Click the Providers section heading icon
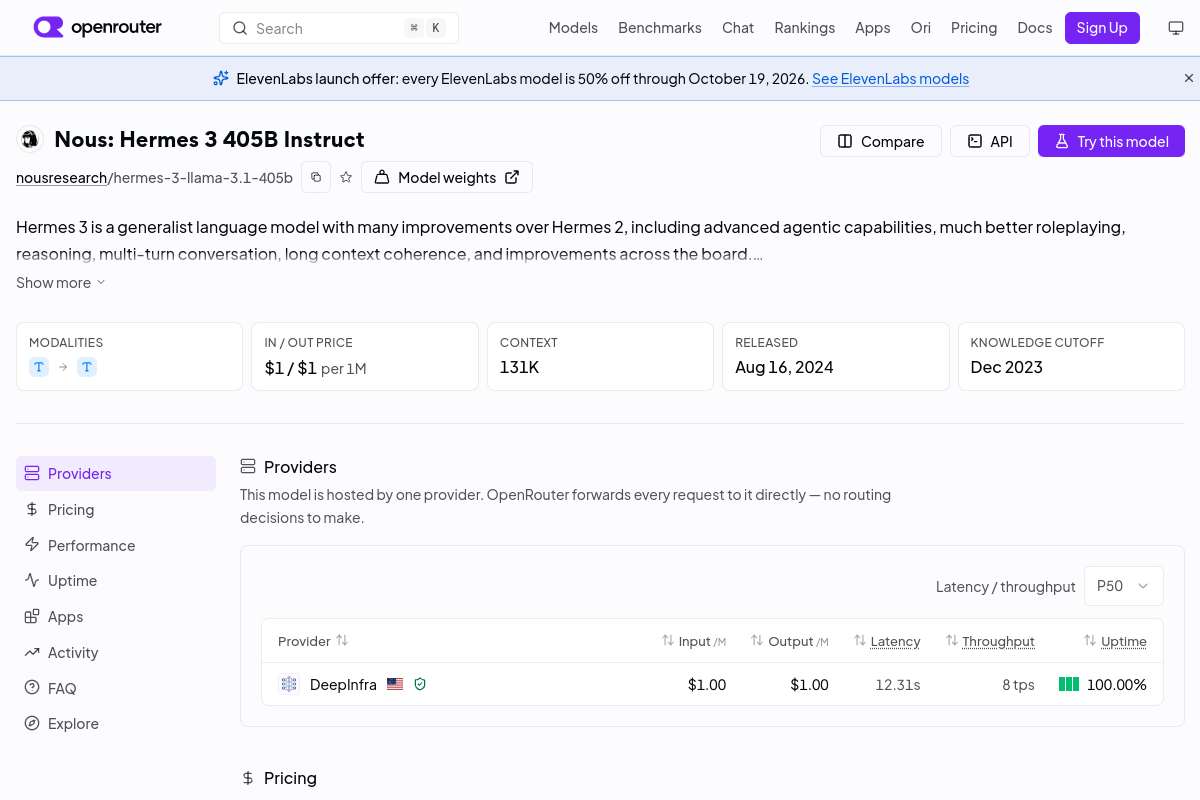The image size is (1200, 800). pos(248,466)
